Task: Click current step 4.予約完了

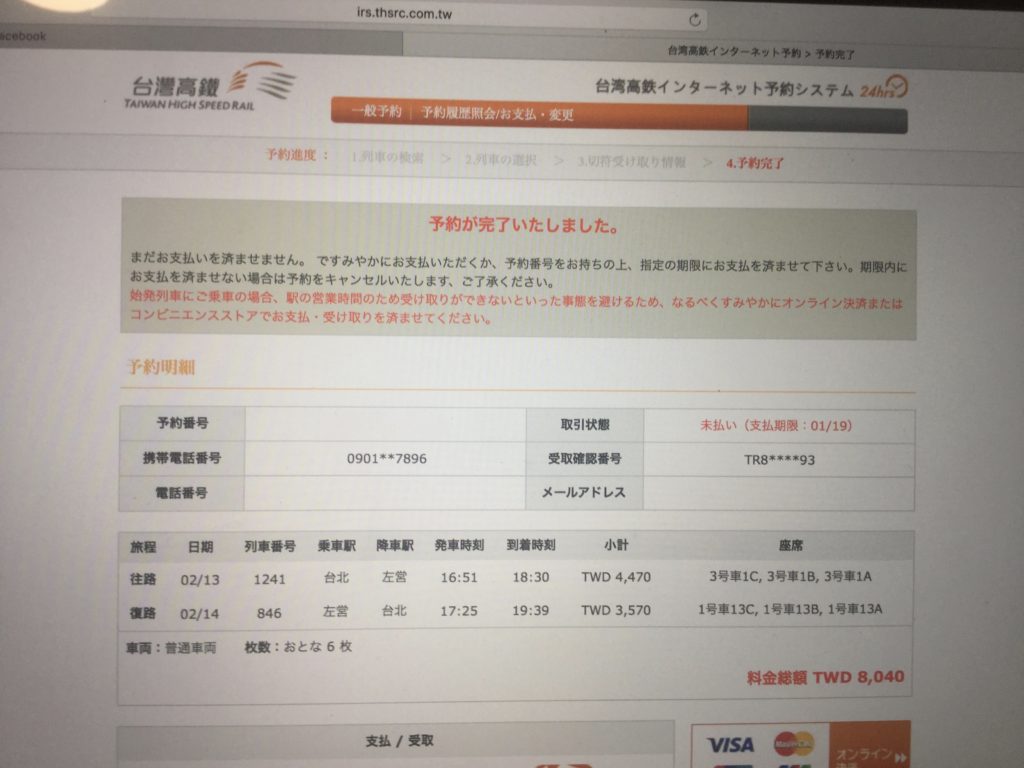Action: [755, 163]
